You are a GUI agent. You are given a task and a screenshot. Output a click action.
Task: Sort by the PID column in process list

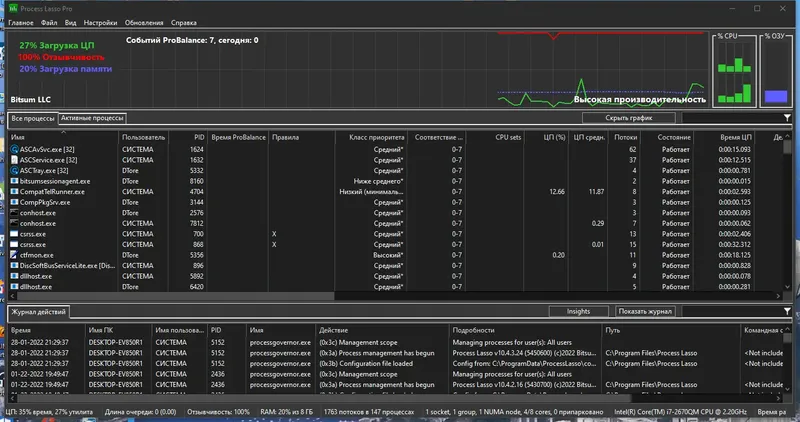188,137
